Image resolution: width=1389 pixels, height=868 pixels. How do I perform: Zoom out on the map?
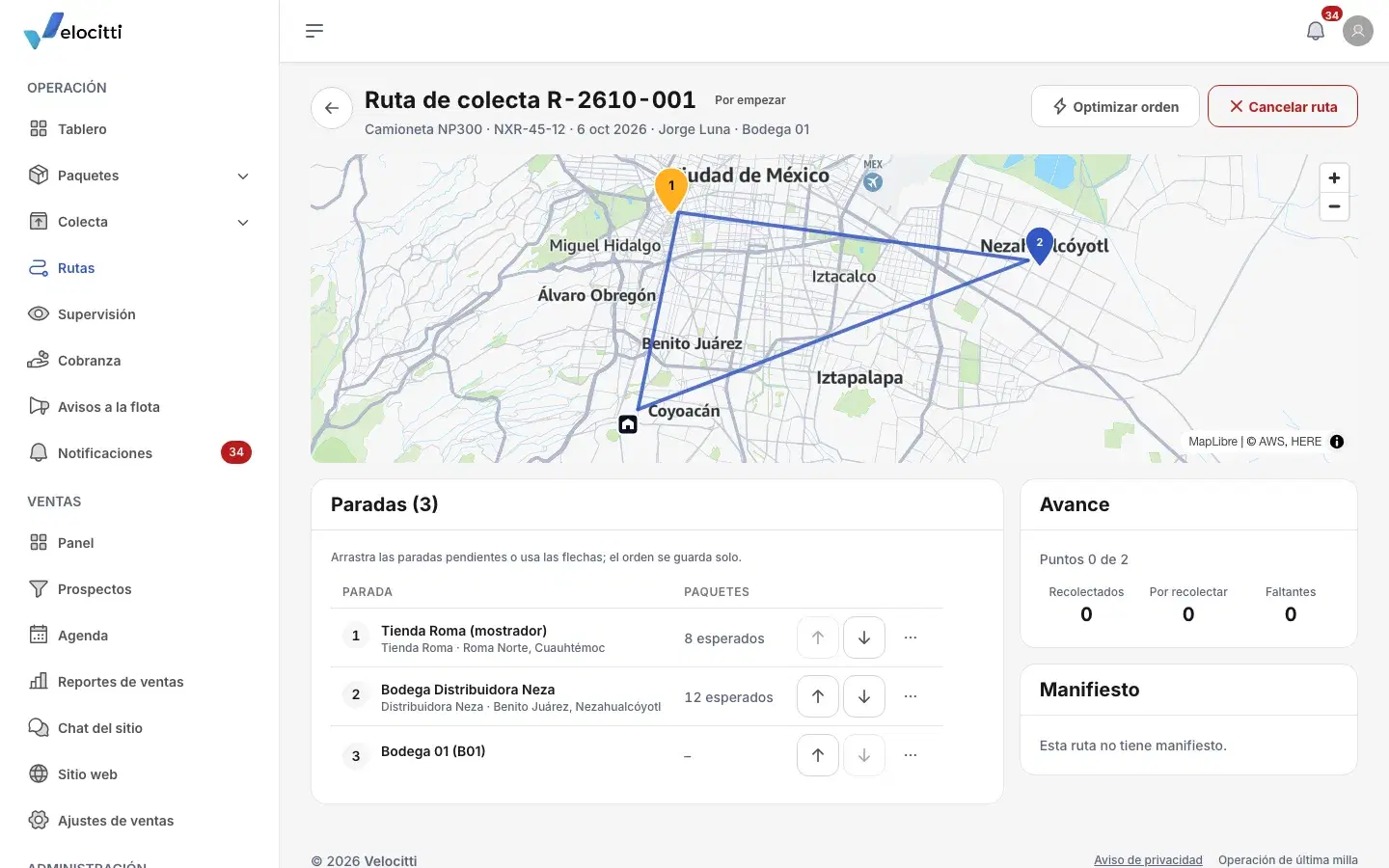coord(1334,206)
